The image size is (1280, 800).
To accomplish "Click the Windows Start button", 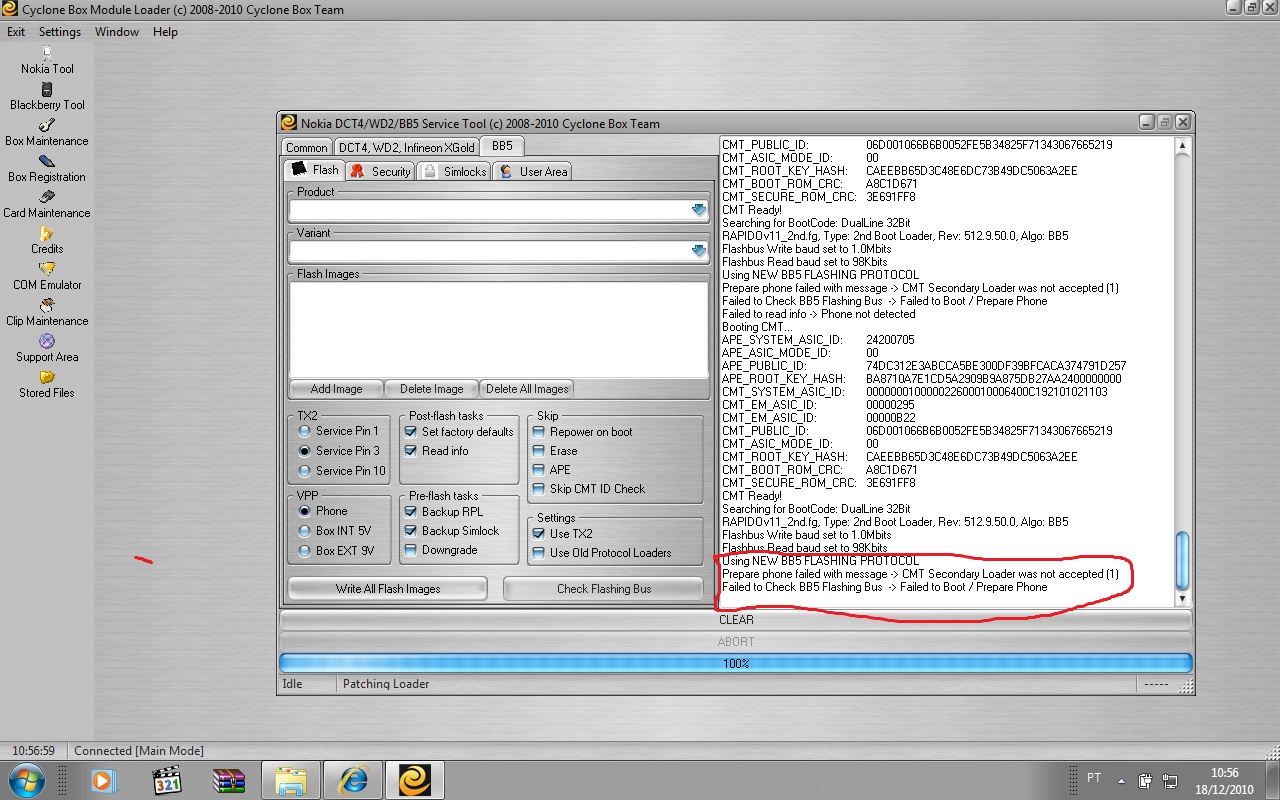I will pyautogui.click(x=26, y=779).
